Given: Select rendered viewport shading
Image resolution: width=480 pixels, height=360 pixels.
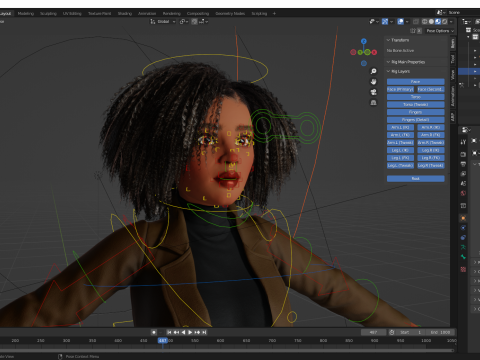Looking at the screenshot, I should click(445, 21).
